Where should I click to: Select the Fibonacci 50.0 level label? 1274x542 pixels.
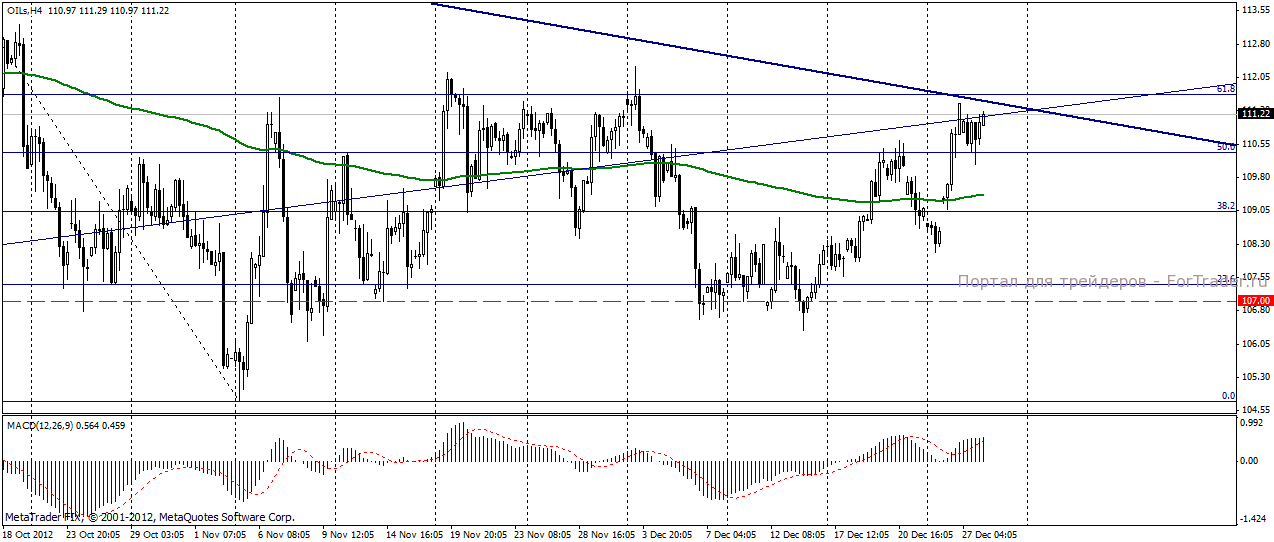click(1226, 146)
